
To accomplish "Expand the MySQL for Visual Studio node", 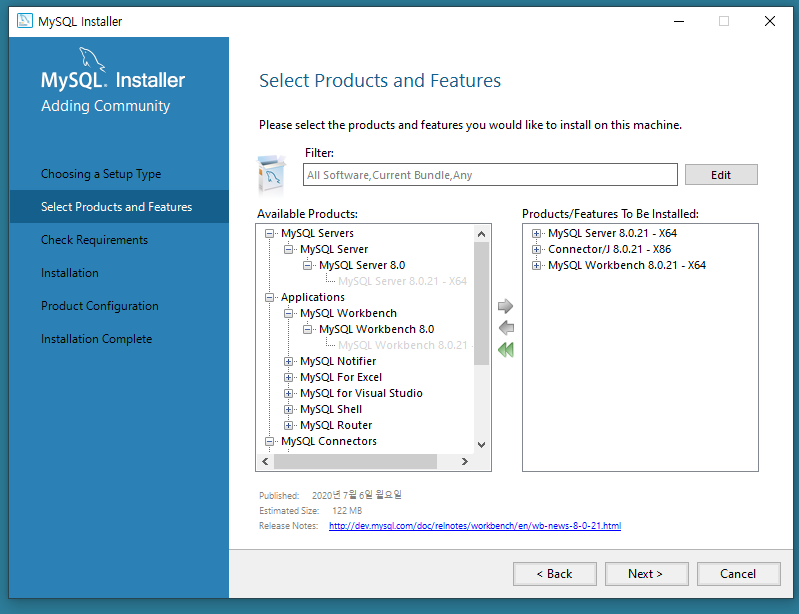I will pyautogui.click(x=288, y=394).
